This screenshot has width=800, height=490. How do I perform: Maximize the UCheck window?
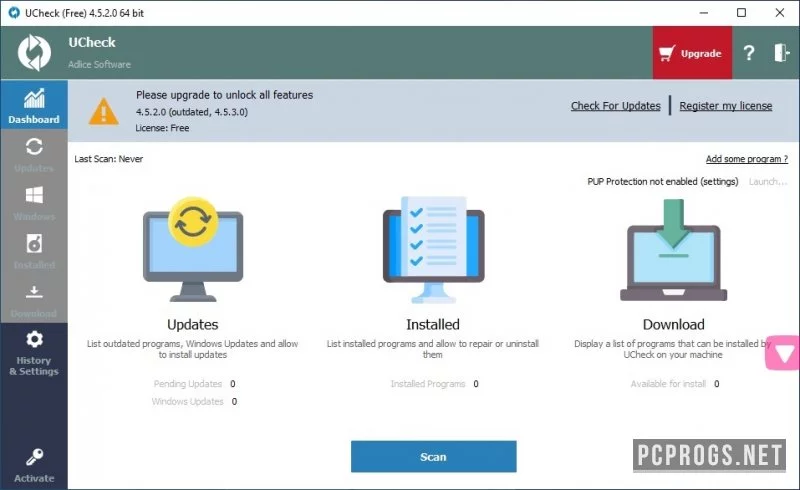click(x=741, y=13)
